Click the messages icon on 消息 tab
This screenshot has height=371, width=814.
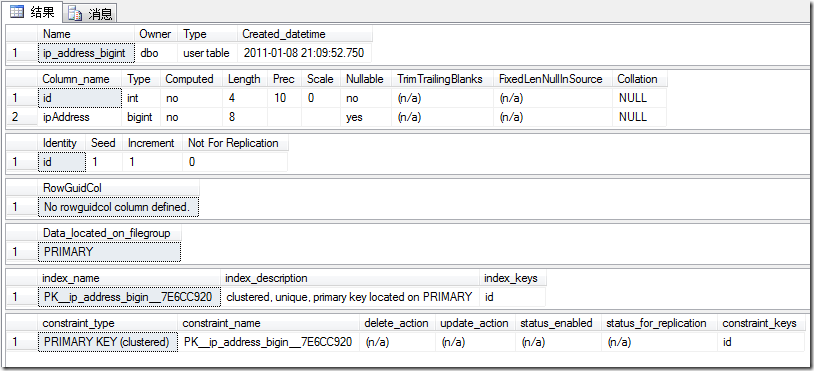coord(75,14)
